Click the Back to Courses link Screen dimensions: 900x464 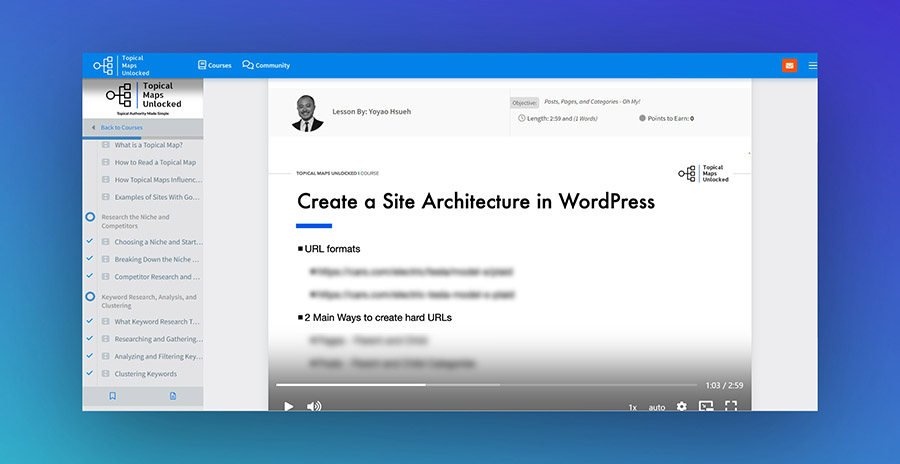click(121, 127)
